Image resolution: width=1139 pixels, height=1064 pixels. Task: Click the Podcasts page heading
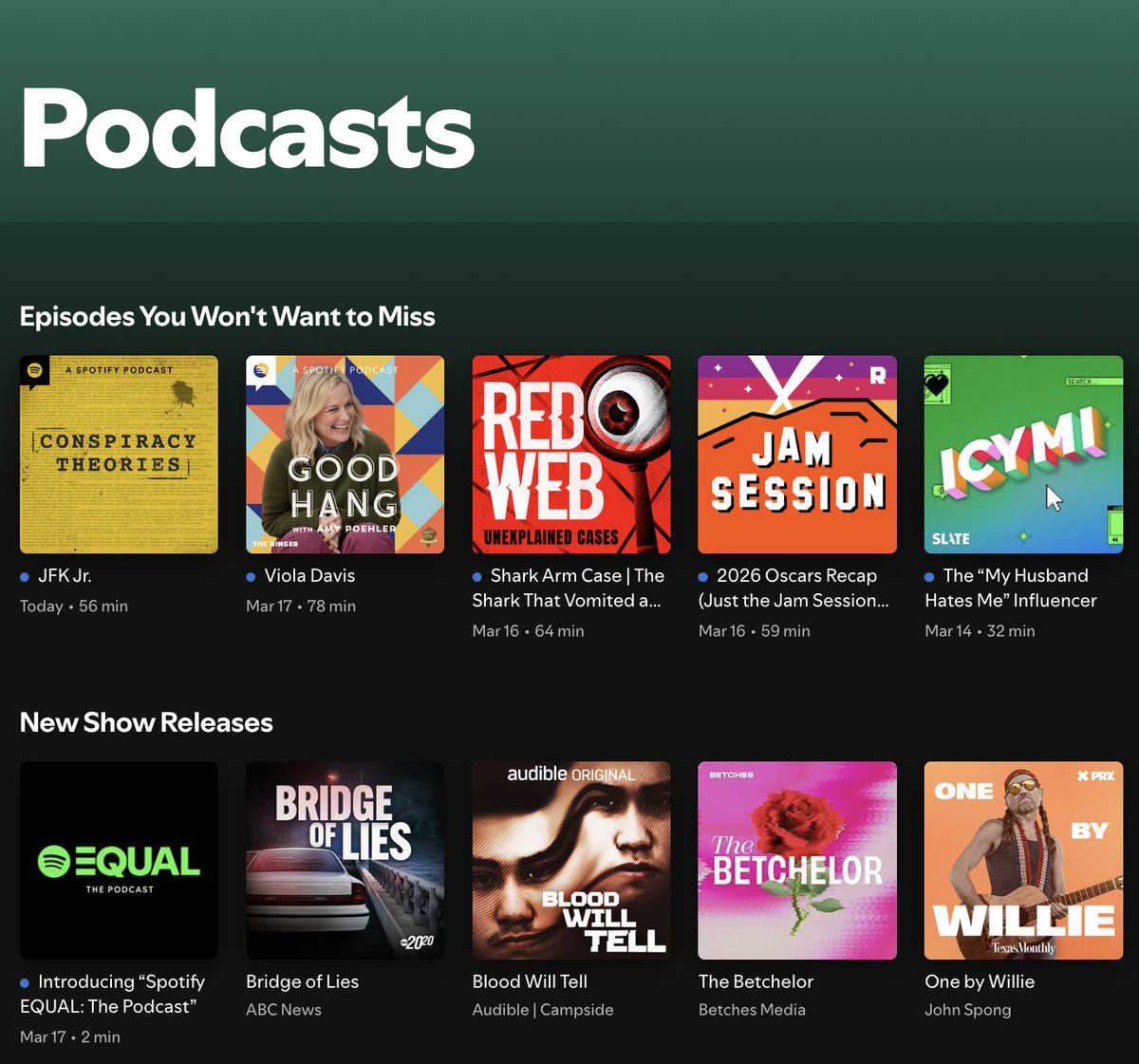pos(248,130)
